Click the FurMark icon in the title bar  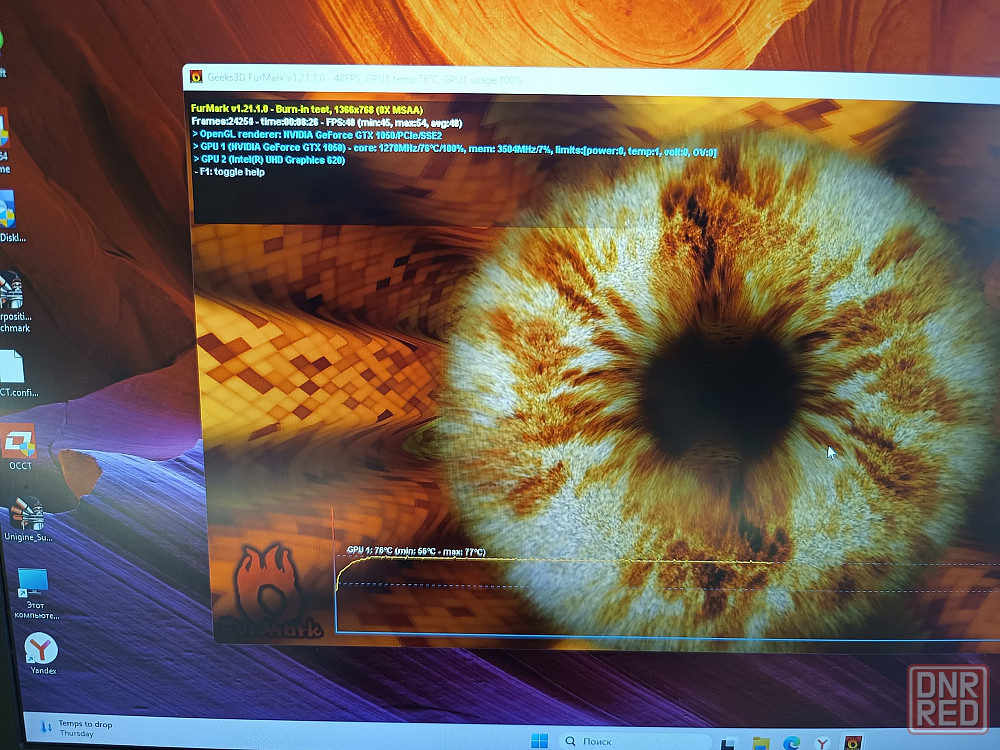point(196,77)
